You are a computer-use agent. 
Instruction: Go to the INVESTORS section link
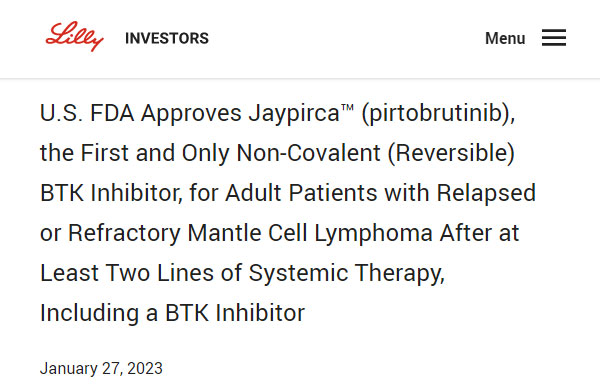point(167,38)
